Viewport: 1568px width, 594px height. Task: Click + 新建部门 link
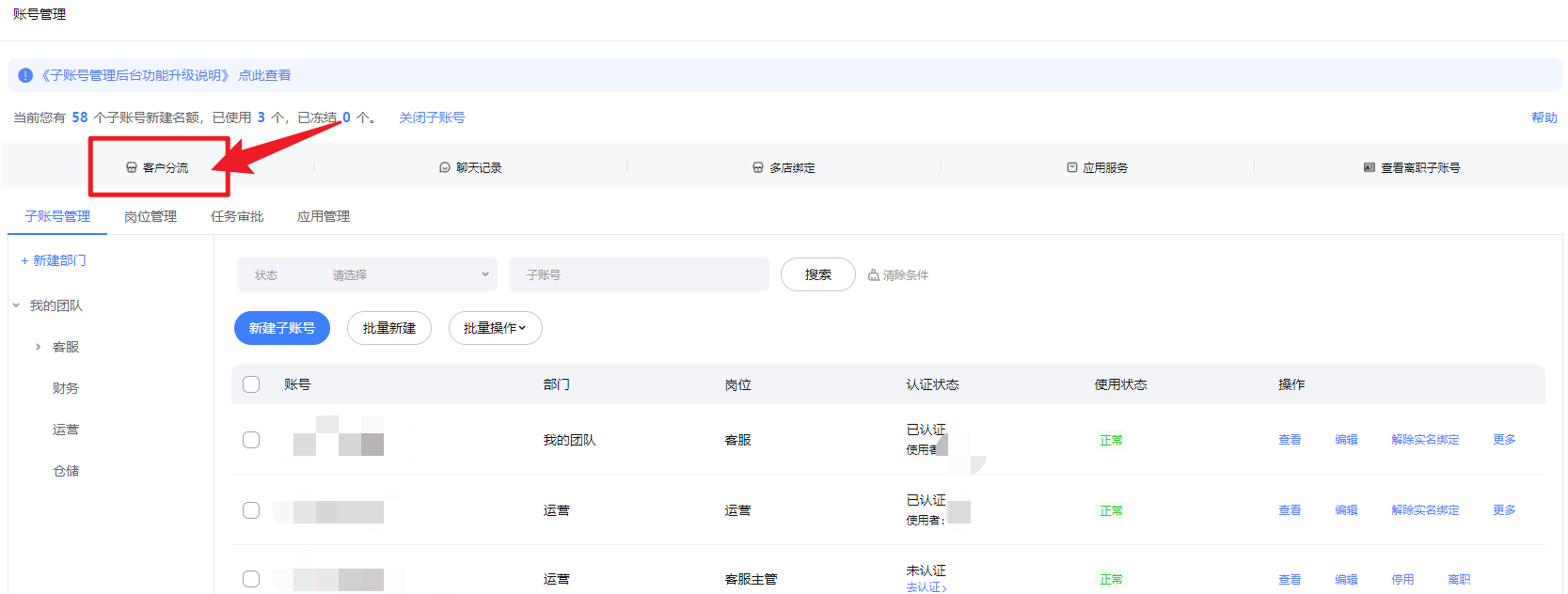click(54, 260)
